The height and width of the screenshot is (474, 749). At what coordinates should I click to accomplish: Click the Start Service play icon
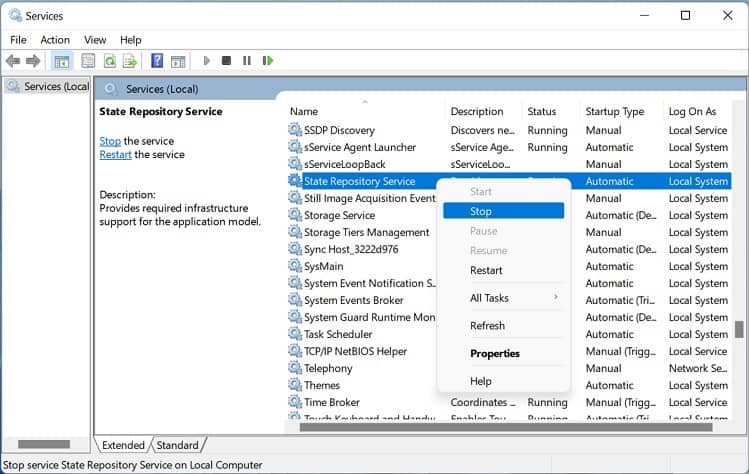(206, 61)
